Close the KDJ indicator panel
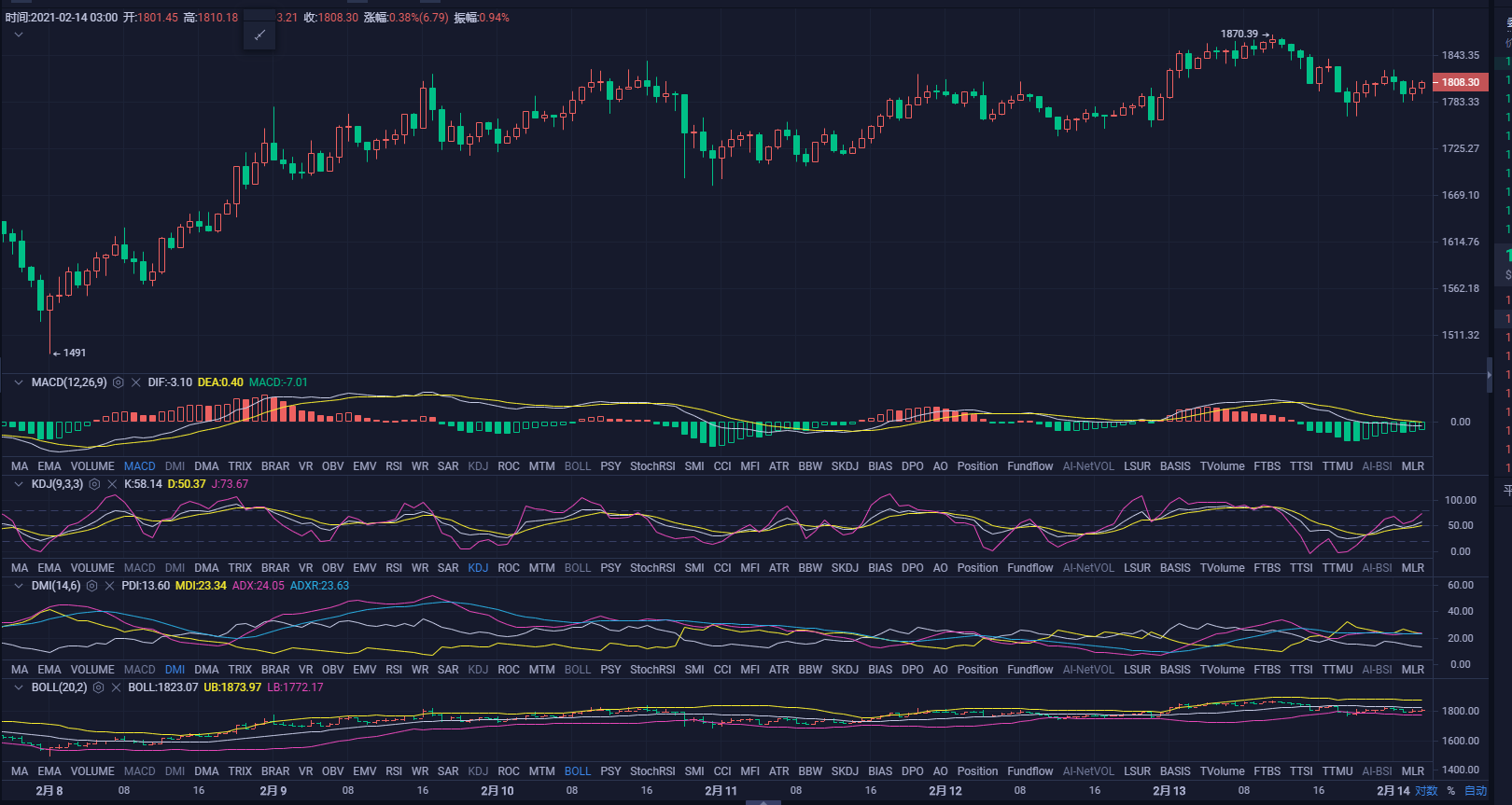The width and height of the screenshot is (1512, 805). pyautogui.click(x=112, y=484)
